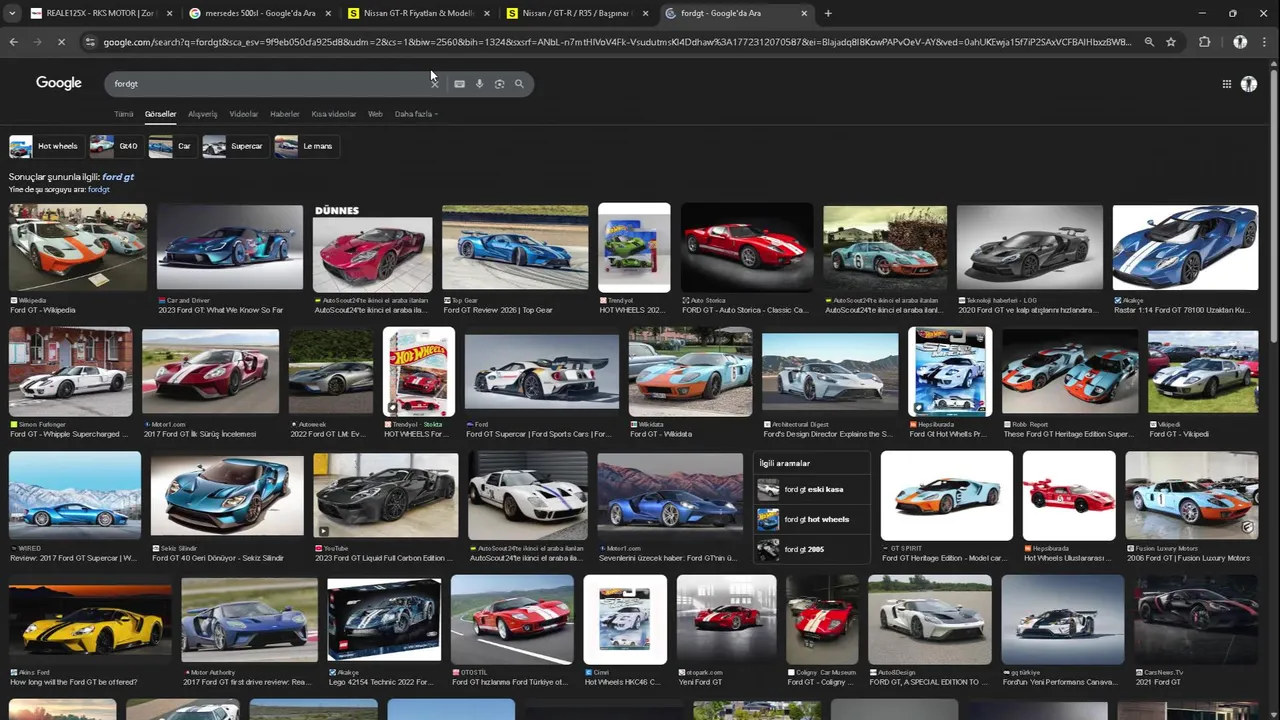1280x720 pixels.
Task: Open CarsNews TV 2021 Ford GT image
Action: pyautogui.click(x=1196, y=620)
